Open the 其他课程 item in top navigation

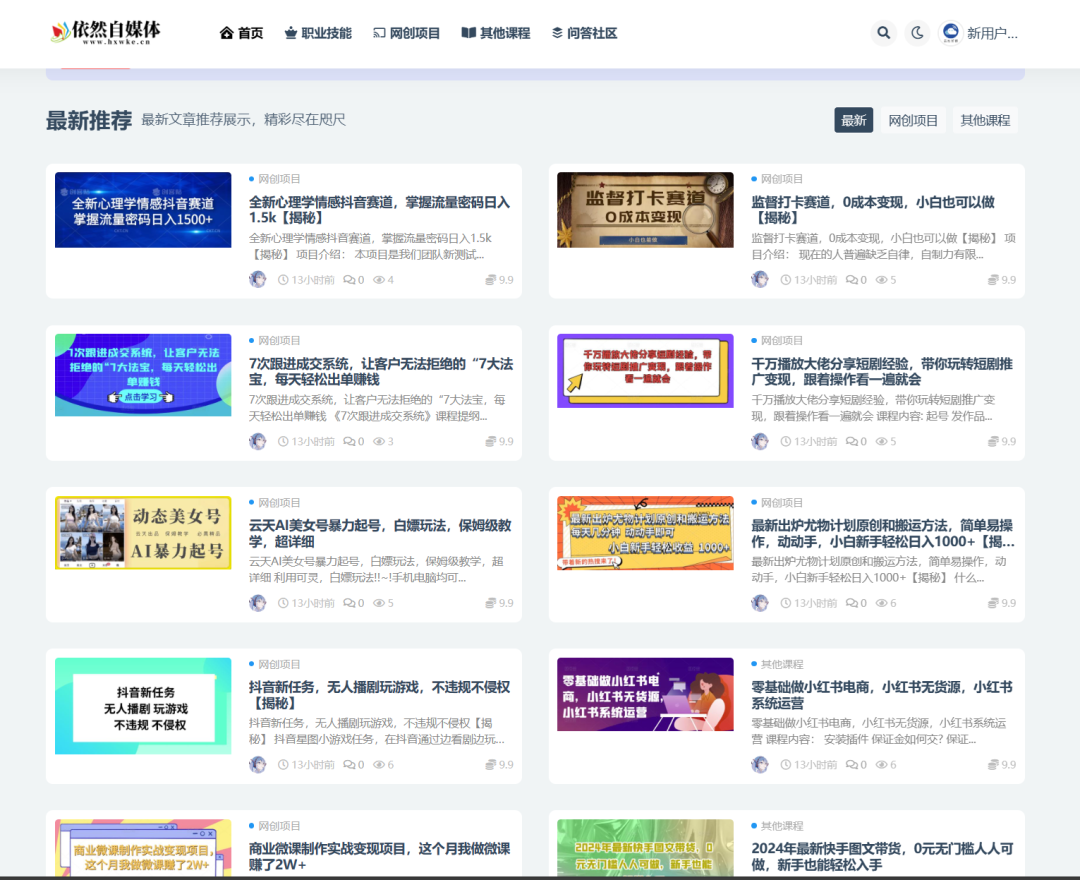pyautogui.click(x=496, y=33)
